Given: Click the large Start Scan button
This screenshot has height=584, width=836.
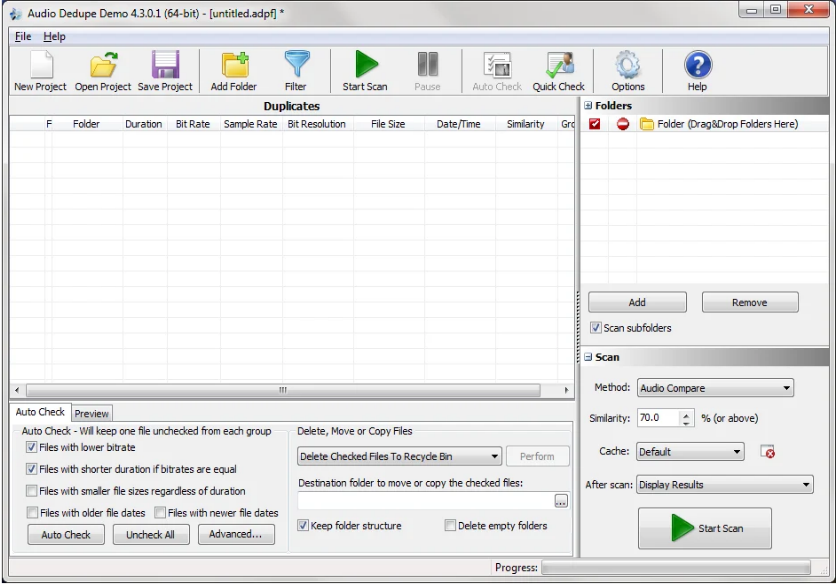Looking at the screenshot, I should tap(705, 528).
